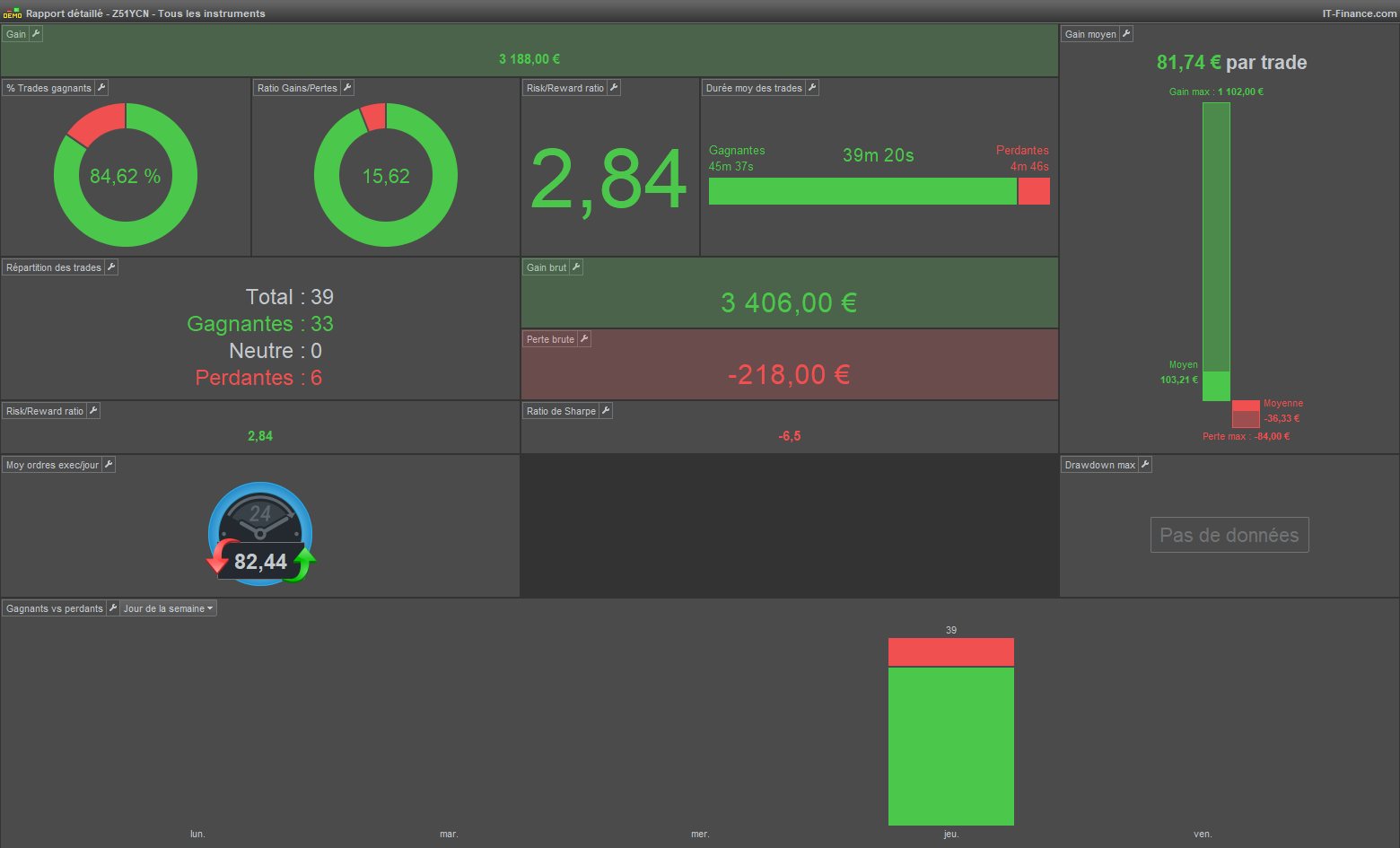Screen dimensions: 1400x848
Task: Click red losing segment of jeudi bar
Action: tap(951, 652)
